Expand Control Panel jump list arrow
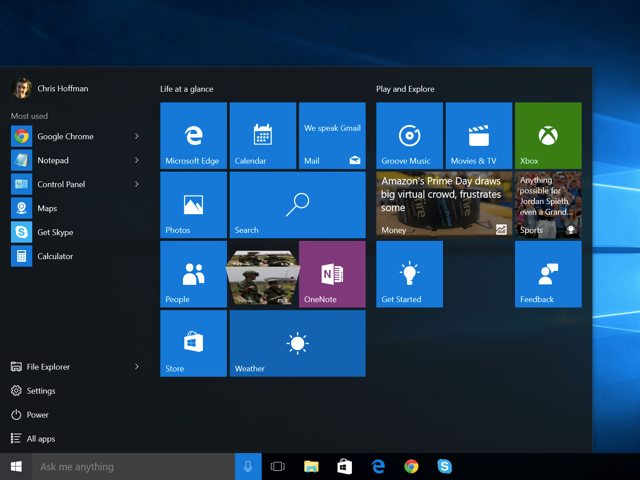640x480 pixels. [x=137, y=184]
